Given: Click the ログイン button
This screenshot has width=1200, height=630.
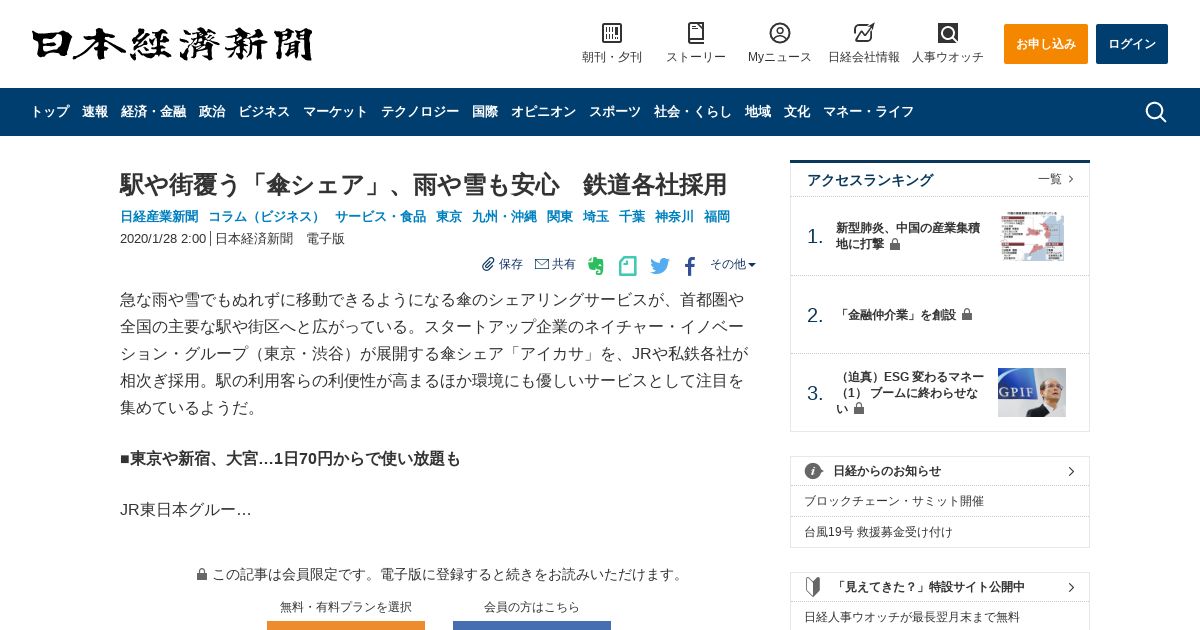Looking at the screenshot, I should (x=1132, y=44).
